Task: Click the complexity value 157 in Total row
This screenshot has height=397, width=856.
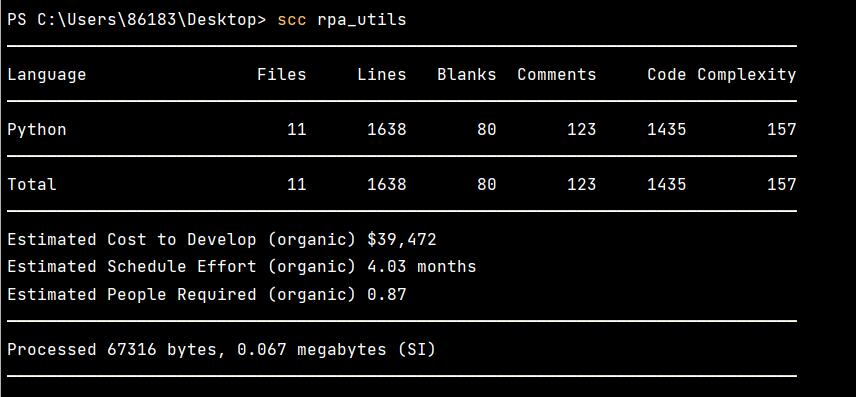Action: pos(781,184)
